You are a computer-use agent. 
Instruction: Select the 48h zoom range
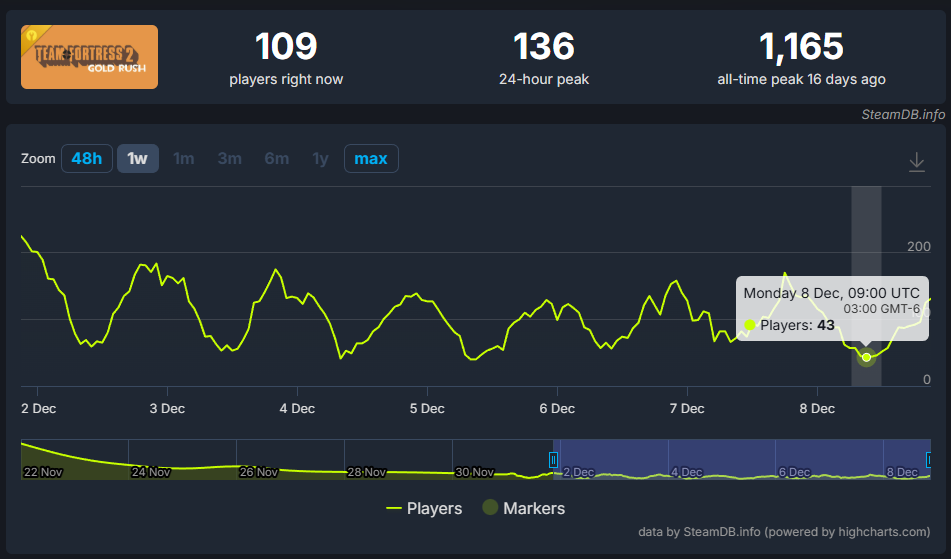click(87, 158)
